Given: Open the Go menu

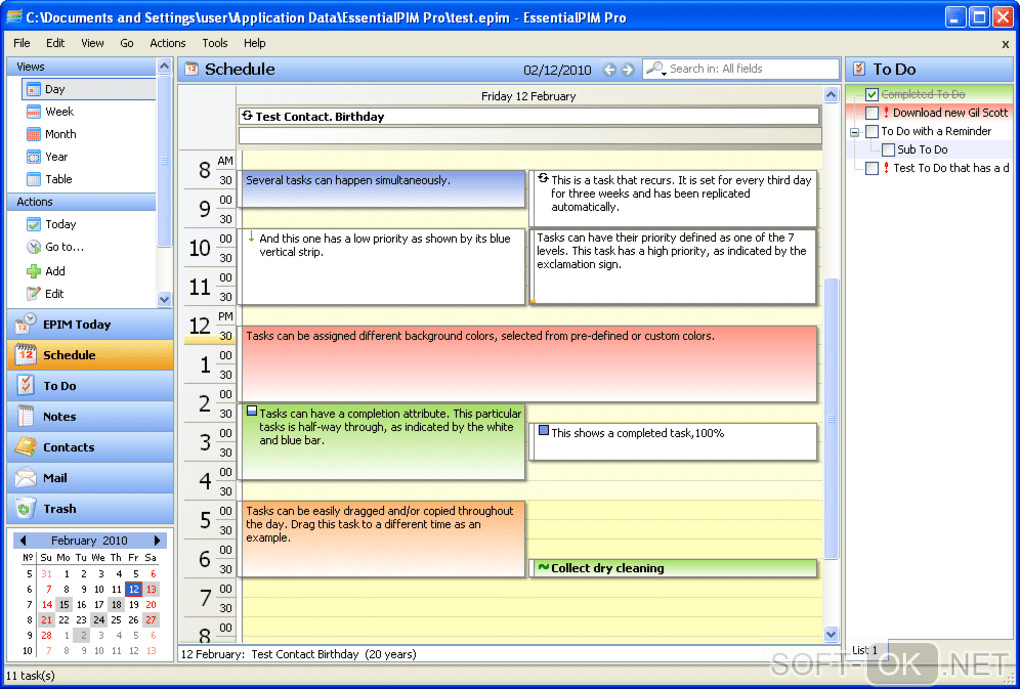Looking at the screenshot, I should coord(127,43).
